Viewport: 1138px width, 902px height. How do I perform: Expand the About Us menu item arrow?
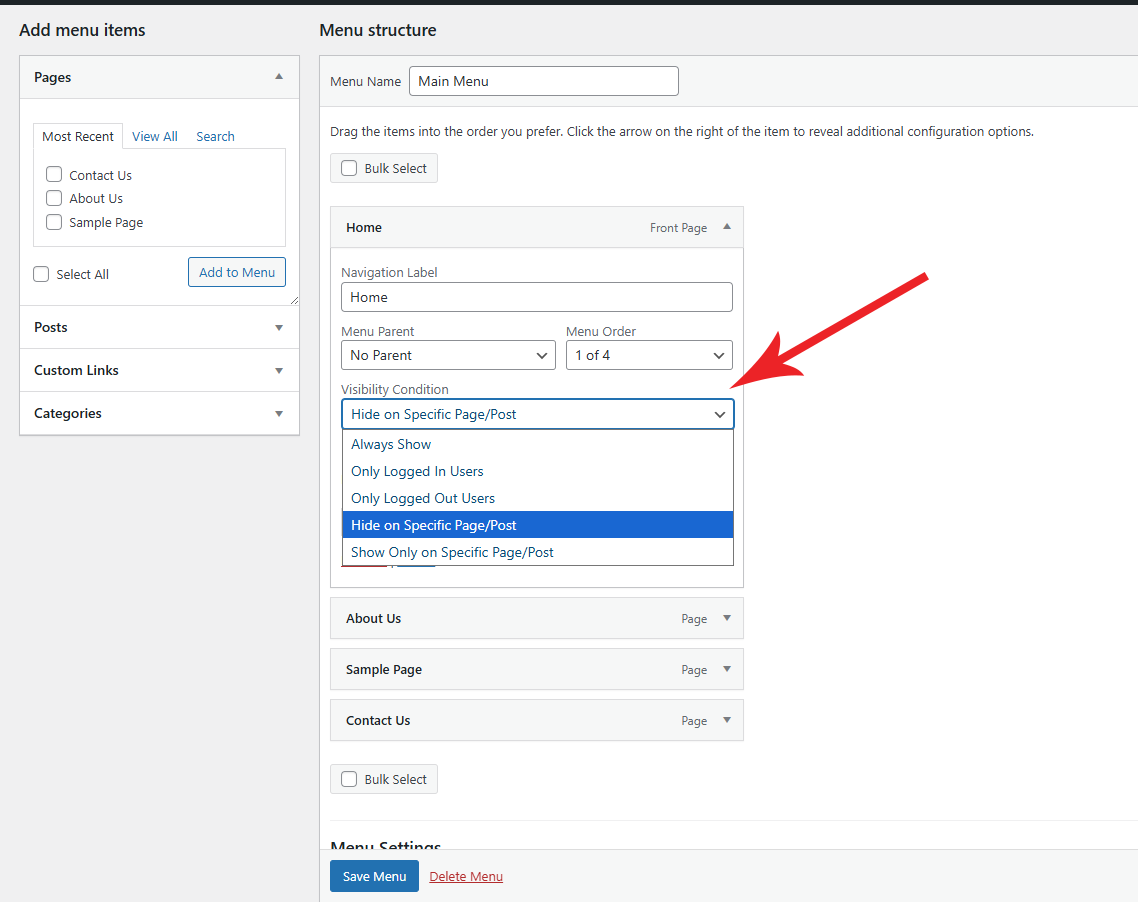tap(727, 618)
